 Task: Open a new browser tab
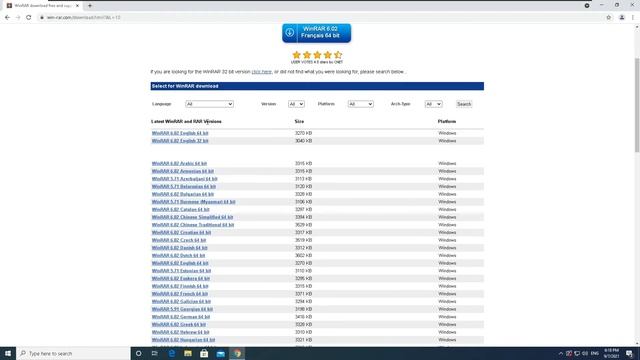point(90,6)
